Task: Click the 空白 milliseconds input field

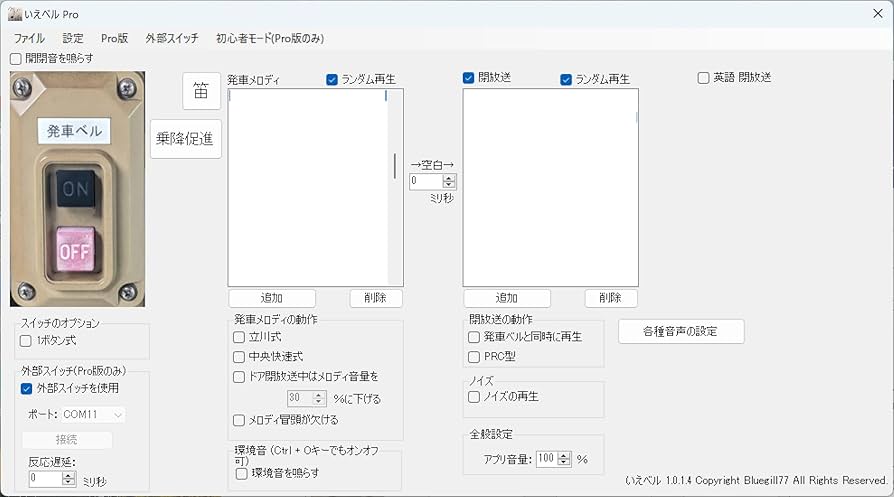Action: (x=426, y=181)
